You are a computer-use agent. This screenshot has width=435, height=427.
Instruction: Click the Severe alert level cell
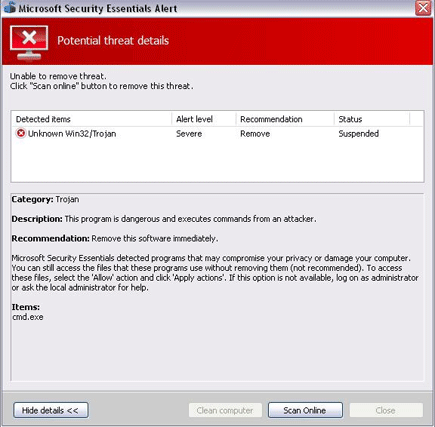click(189, 134)
